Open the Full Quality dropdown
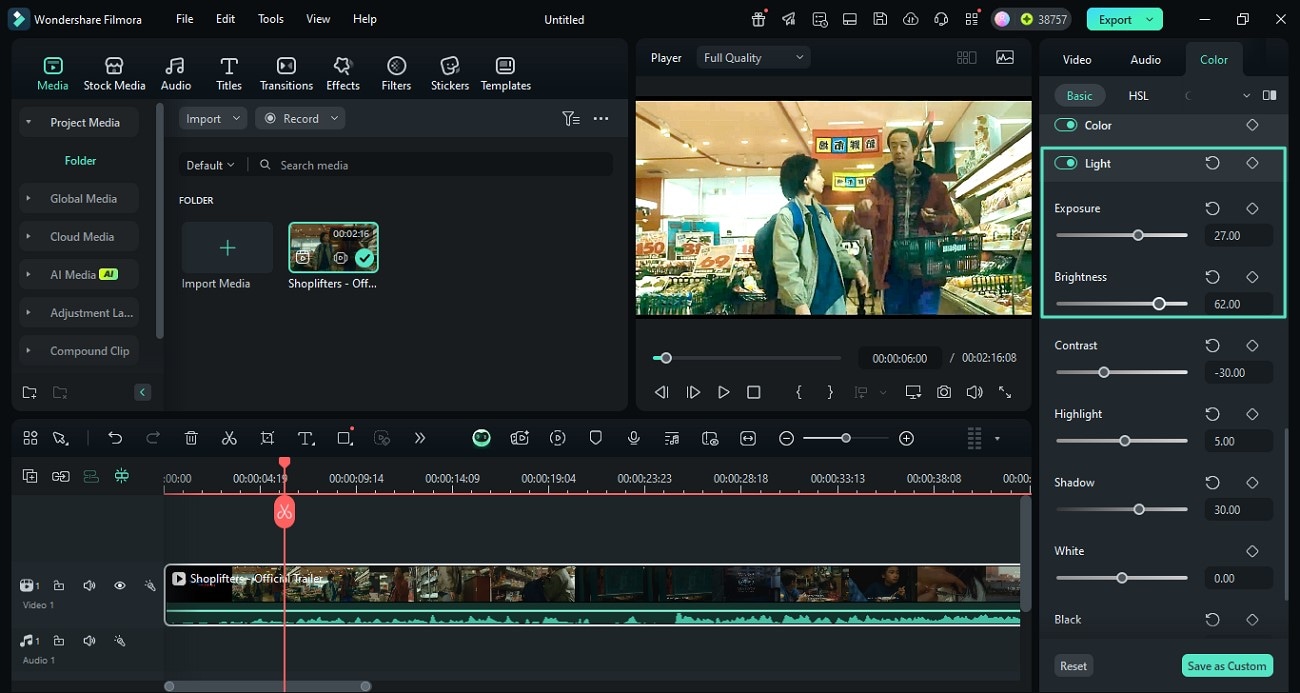Screen dimensions: 1300x693 pos(752,58)
